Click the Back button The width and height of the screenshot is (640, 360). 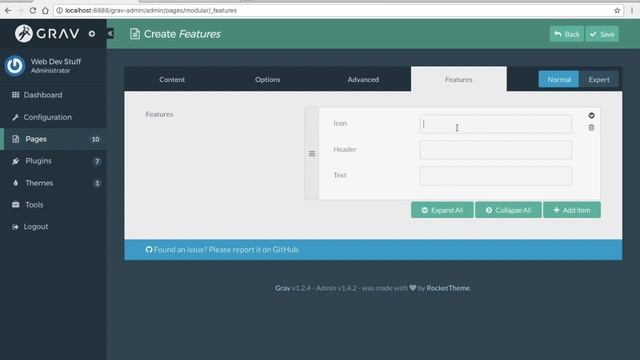(567, 34)
